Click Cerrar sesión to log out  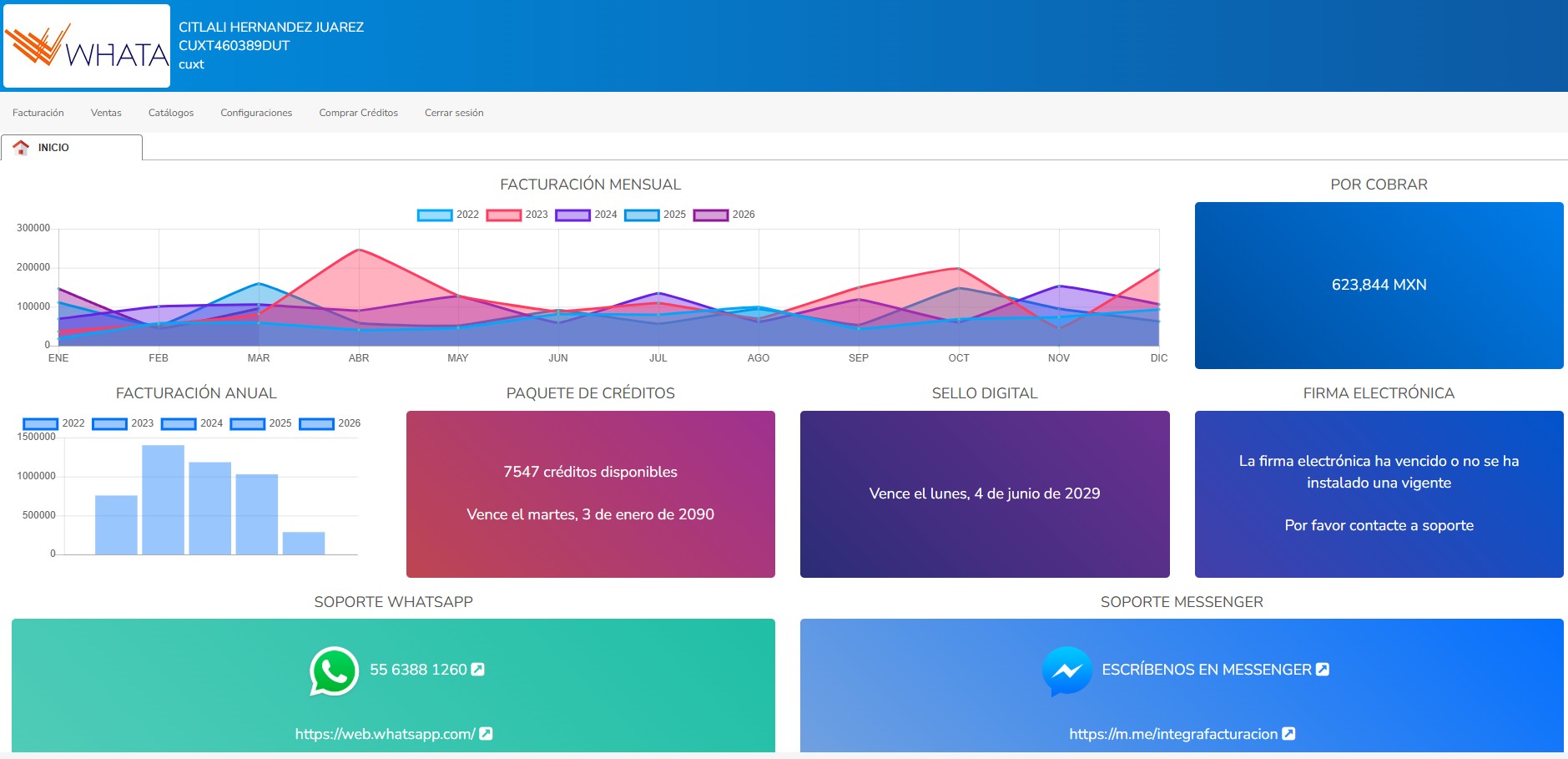click(x=454, y=113)
